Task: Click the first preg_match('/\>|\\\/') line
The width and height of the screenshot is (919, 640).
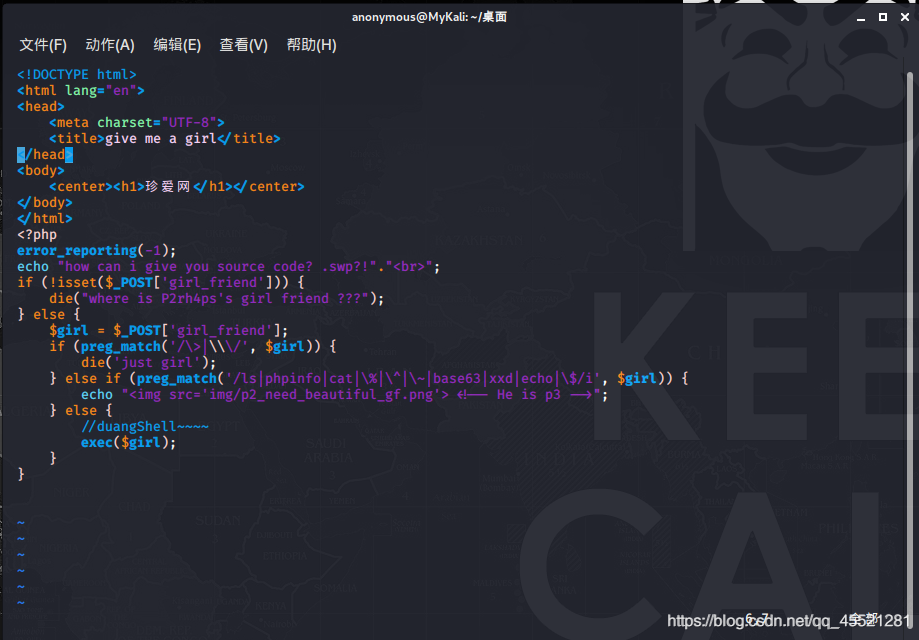Action: [193, 346]
